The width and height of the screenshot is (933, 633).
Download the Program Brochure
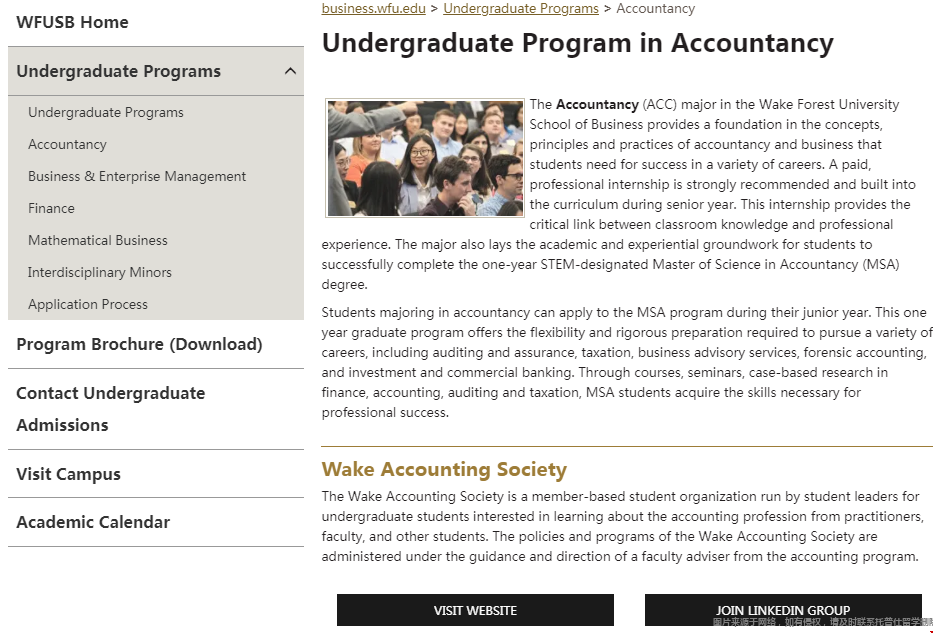[139, 344]
